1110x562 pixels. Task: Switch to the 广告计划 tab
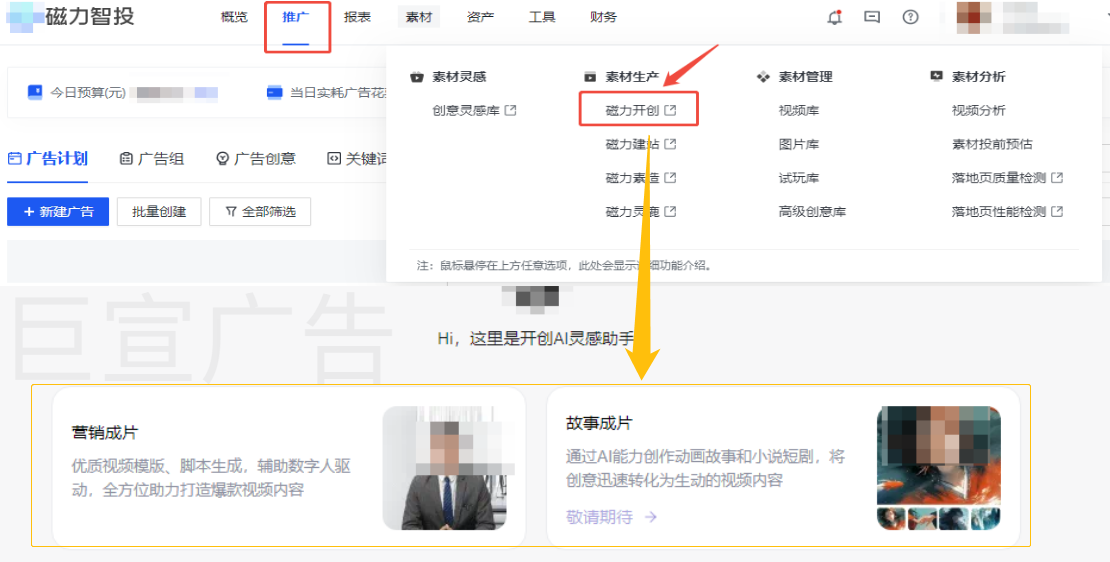coord(47,158)
